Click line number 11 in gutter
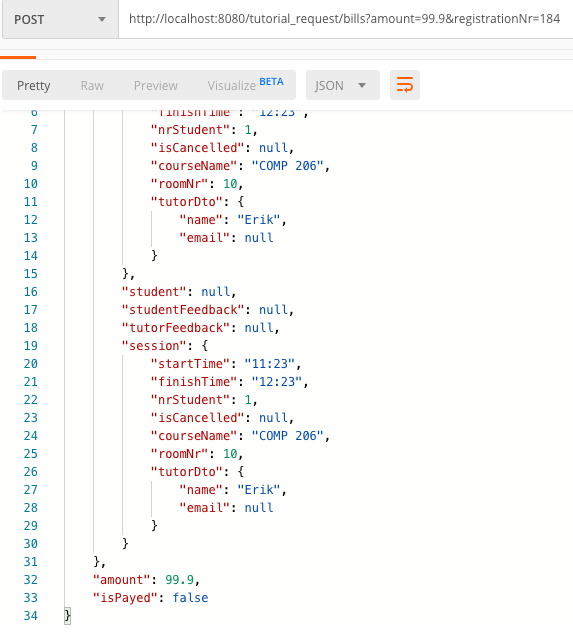The width and height of the screenshot is (573, 633). [x=31, y=202]
